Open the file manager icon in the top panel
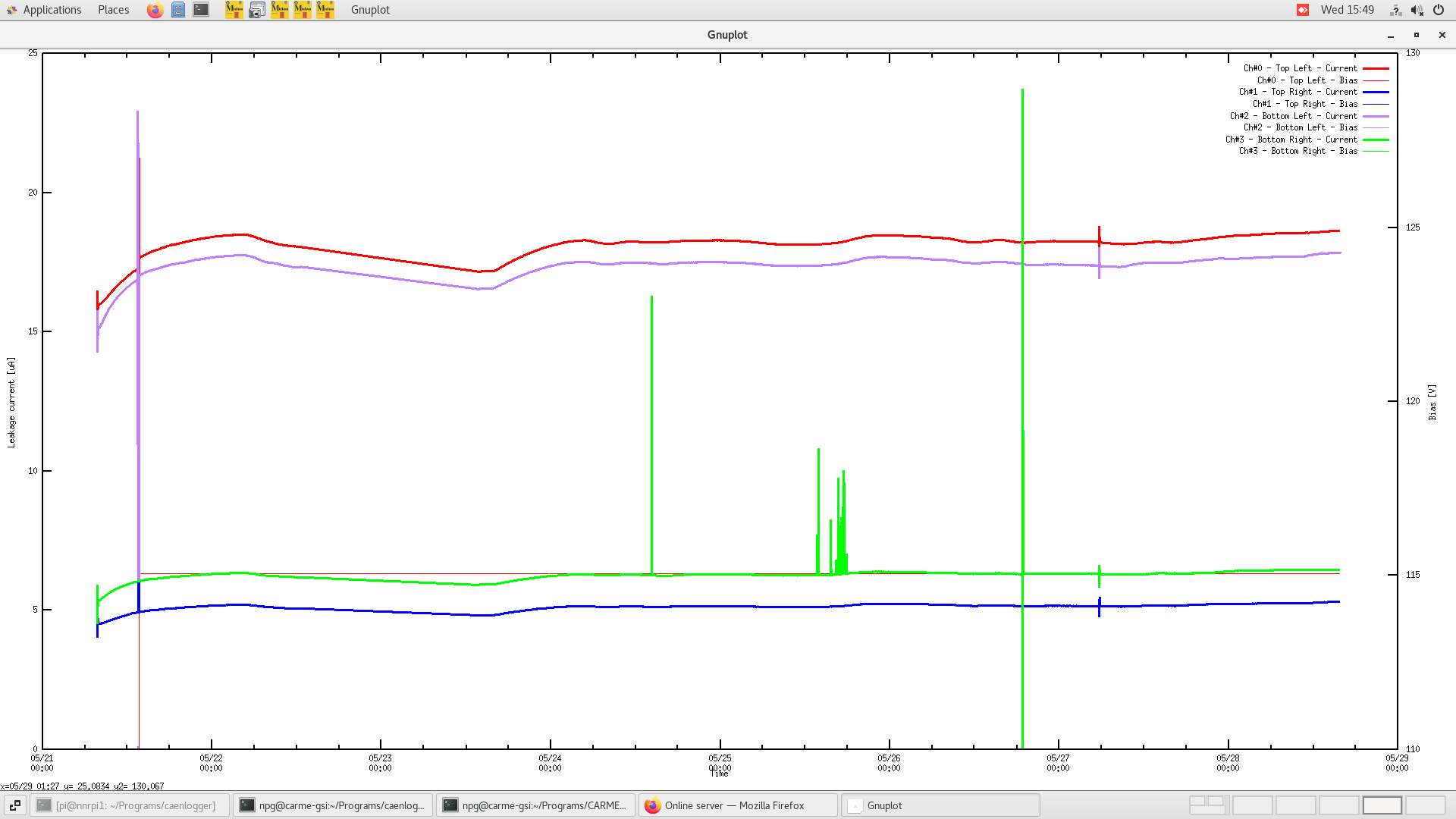This screenshot has height=819, width=1456. [177, 10]
